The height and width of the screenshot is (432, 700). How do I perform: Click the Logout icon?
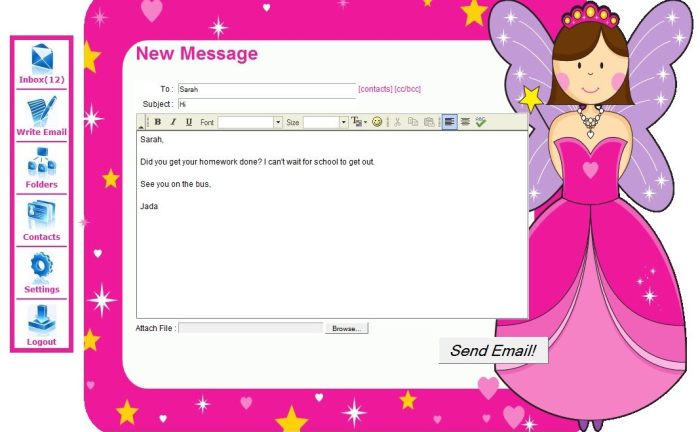(x=42, y=320)
